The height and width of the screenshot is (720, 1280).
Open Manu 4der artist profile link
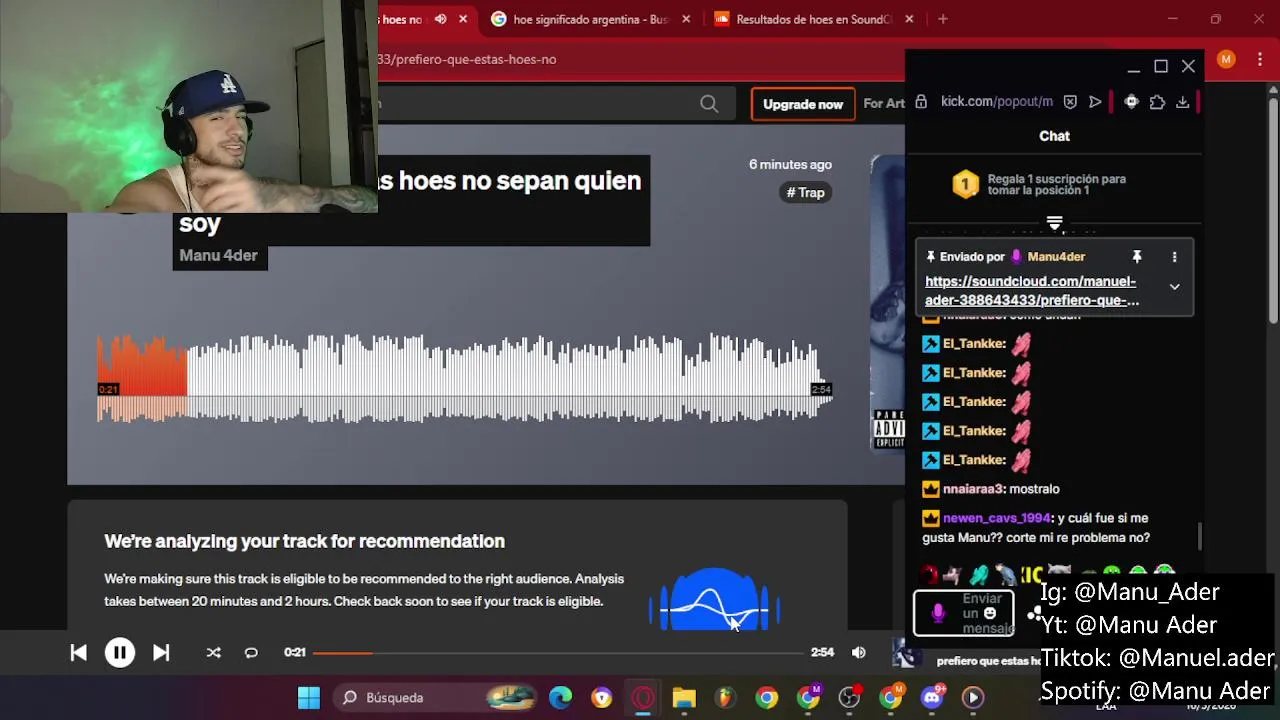218,255
